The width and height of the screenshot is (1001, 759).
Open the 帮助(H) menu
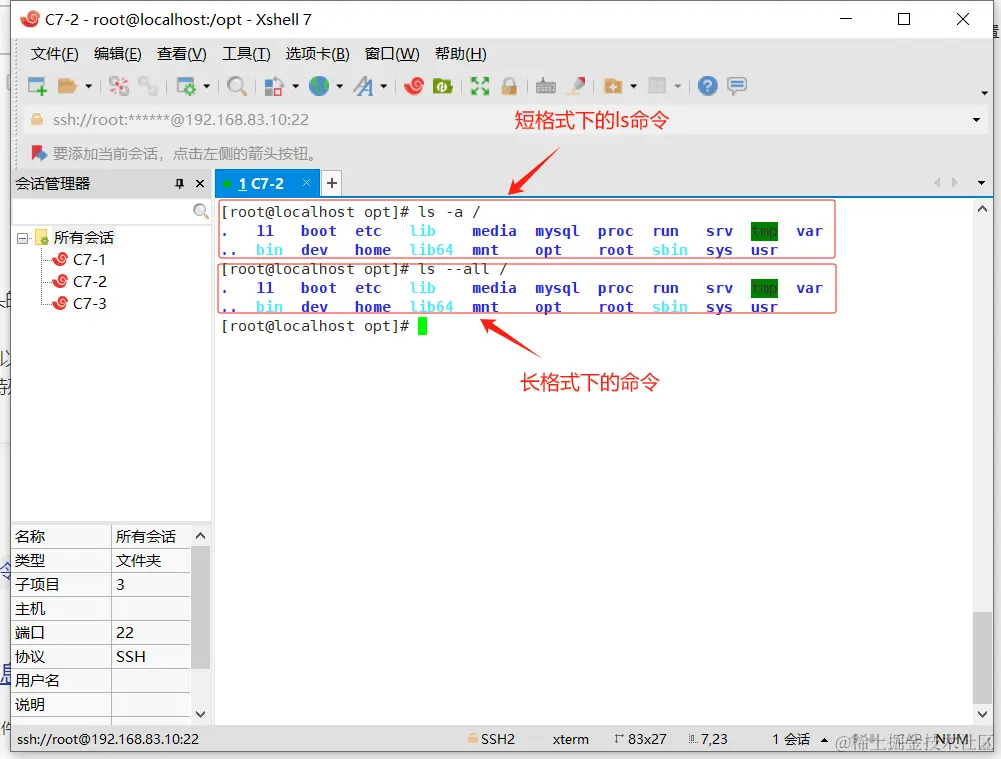[x=460, y=54]
